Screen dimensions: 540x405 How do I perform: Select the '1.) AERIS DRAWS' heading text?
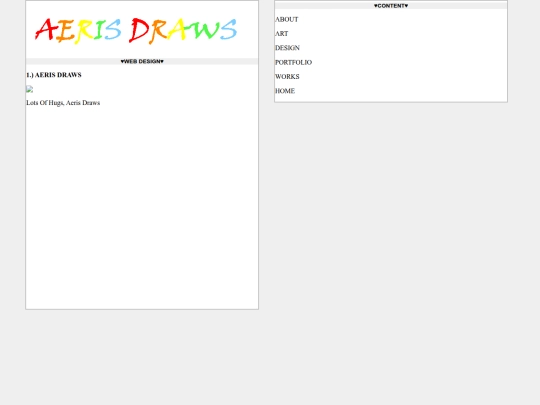coord(54,75)
